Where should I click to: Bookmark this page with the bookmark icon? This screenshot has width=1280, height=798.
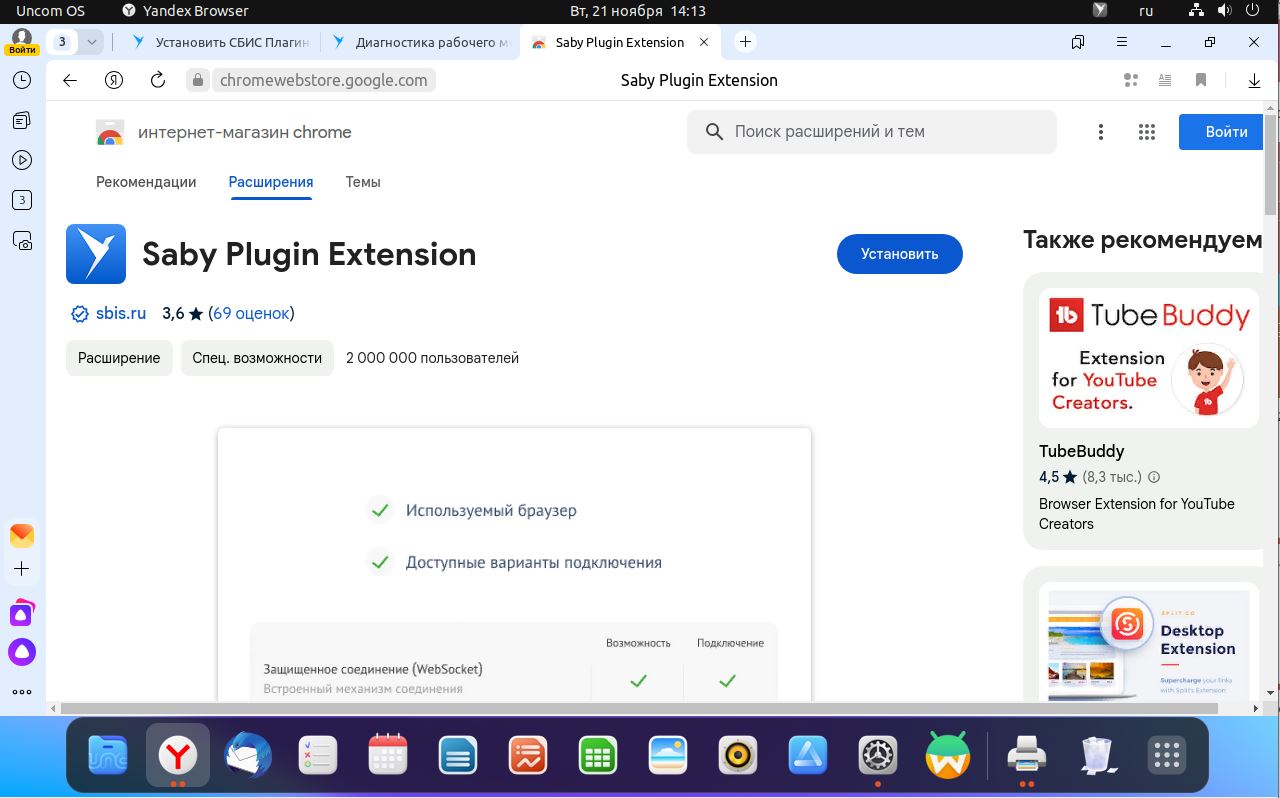(1201, 80)
